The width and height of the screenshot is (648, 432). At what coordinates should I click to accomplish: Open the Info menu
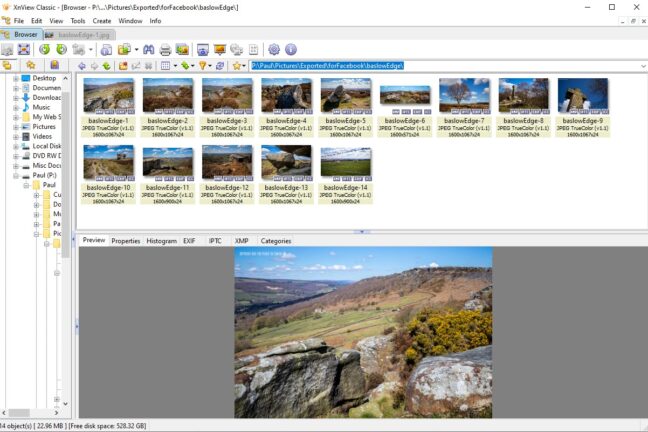[x=155, y=21]
